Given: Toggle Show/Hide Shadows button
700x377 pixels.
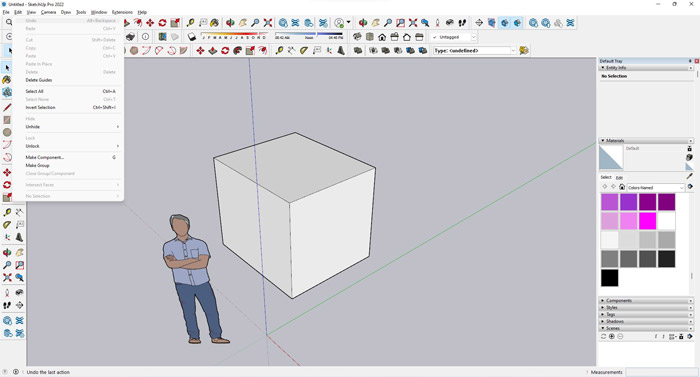Looking at the screenshot, I should (192, 37).
